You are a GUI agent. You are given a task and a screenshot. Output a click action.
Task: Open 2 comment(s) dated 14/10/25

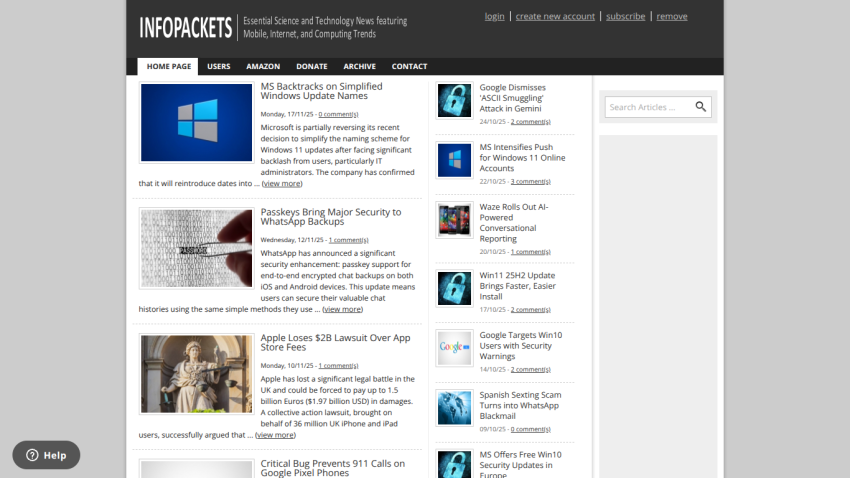click(531, 370)
